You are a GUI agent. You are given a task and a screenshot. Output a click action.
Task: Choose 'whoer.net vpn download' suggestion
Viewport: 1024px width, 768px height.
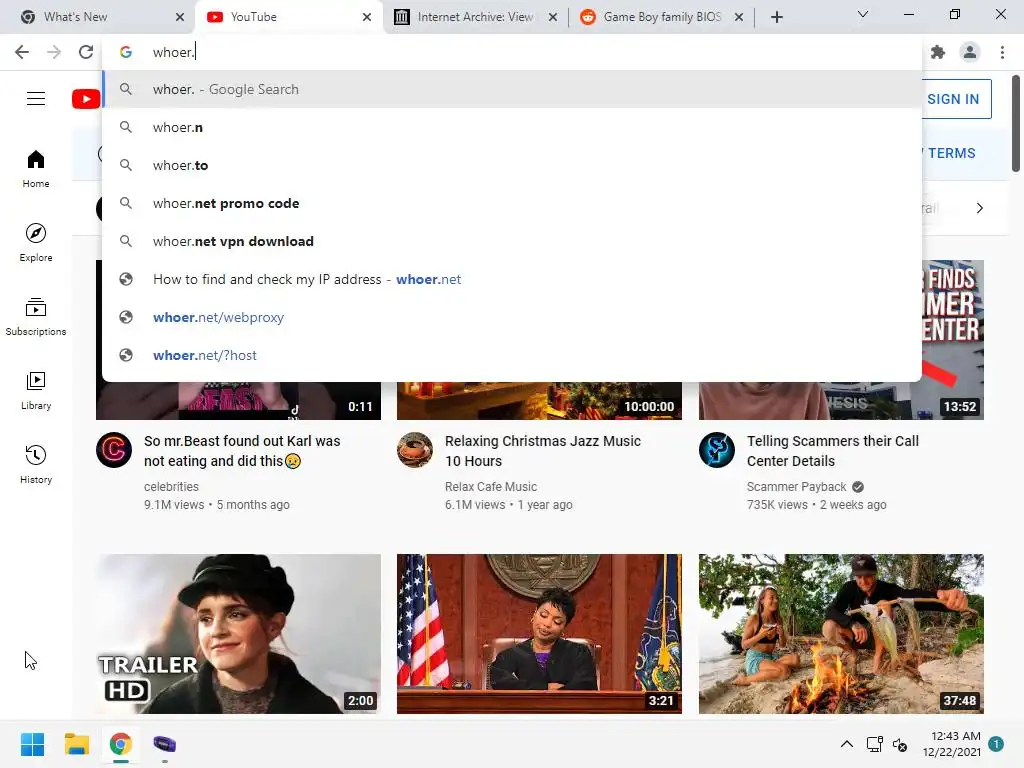pyautogui.click(x=512, y=241)
